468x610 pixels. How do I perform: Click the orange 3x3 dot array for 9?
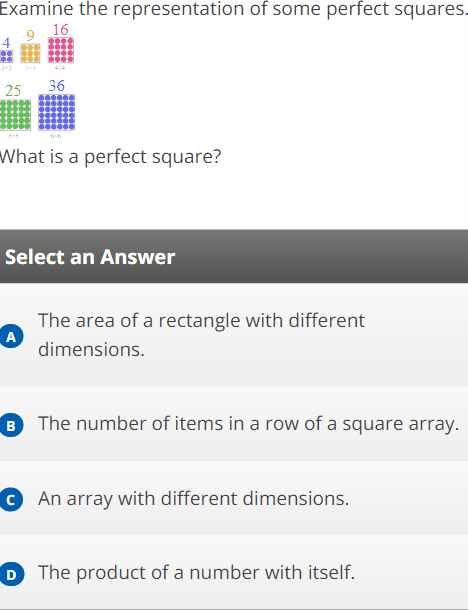[x=30, y=53]
